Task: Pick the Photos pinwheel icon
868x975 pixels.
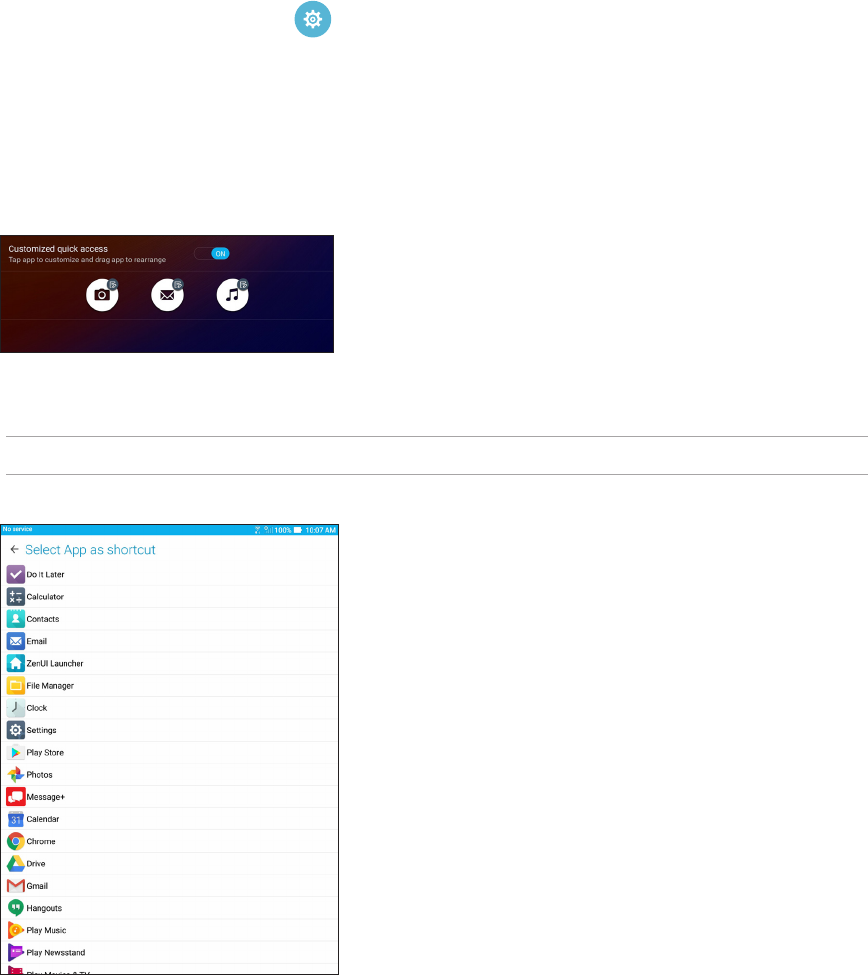Action: (16, 775)
